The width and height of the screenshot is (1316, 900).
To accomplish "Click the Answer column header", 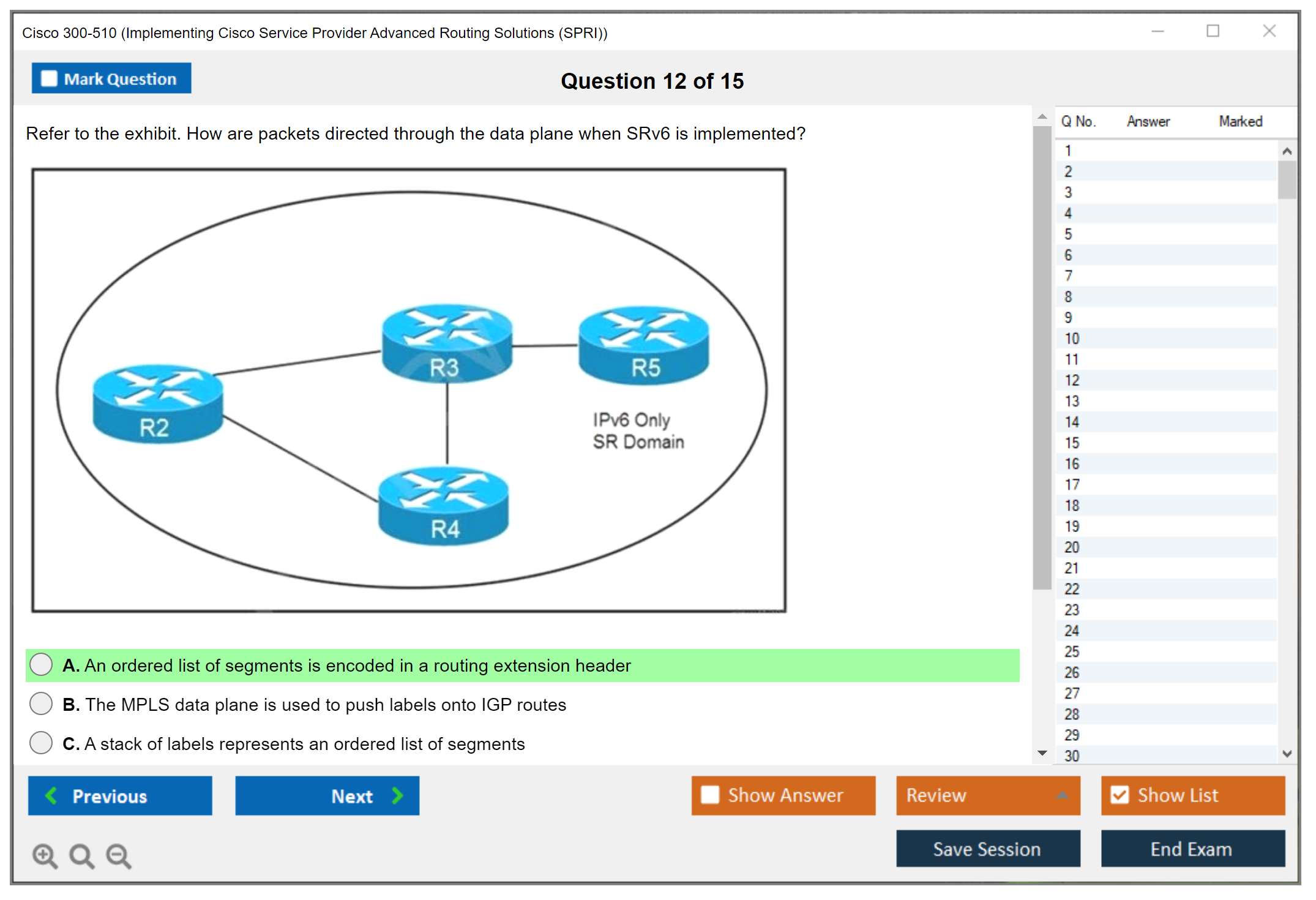I will pyautogui.click(x=1148, y=121).
